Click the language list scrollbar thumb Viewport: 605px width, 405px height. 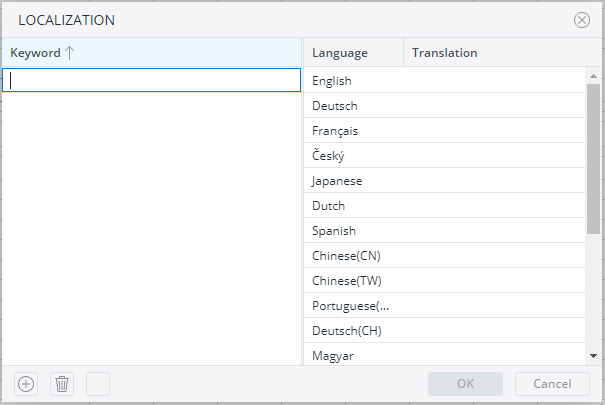pyautogui.click(x=593, y=159)
